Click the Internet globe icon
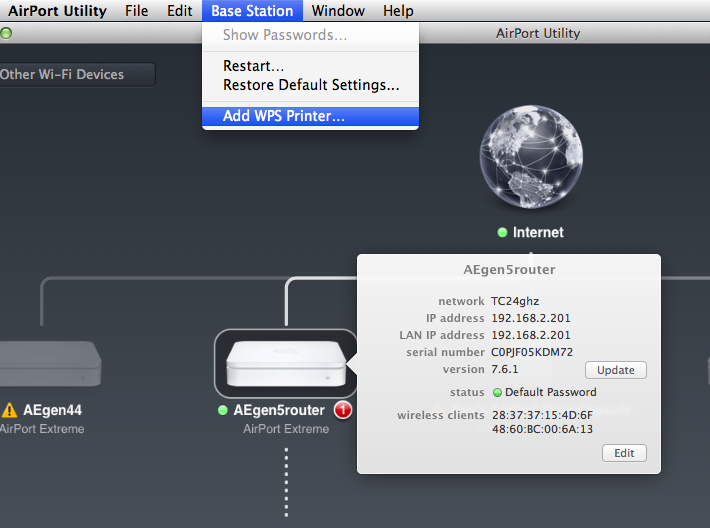The image size is (710, 528). pyautogui.click(x=531, y=157)
